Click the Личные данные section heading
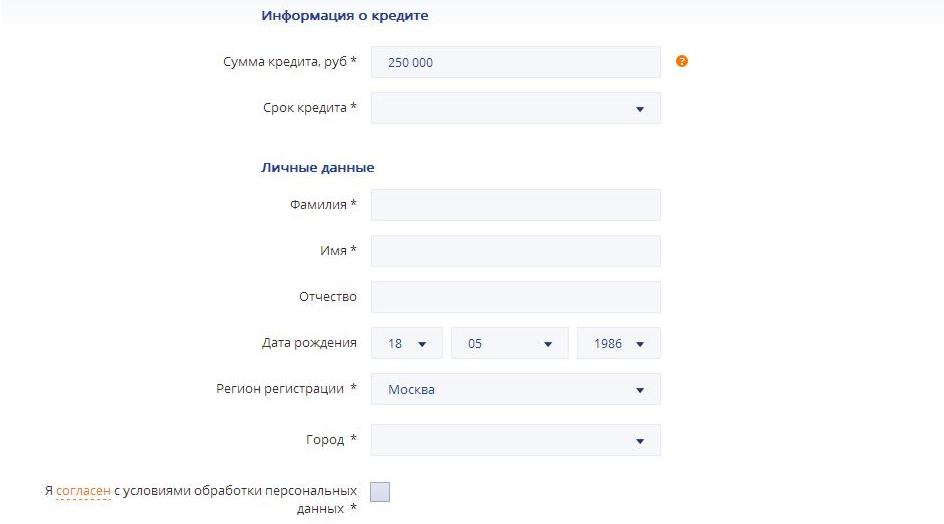 click(317, 167)
